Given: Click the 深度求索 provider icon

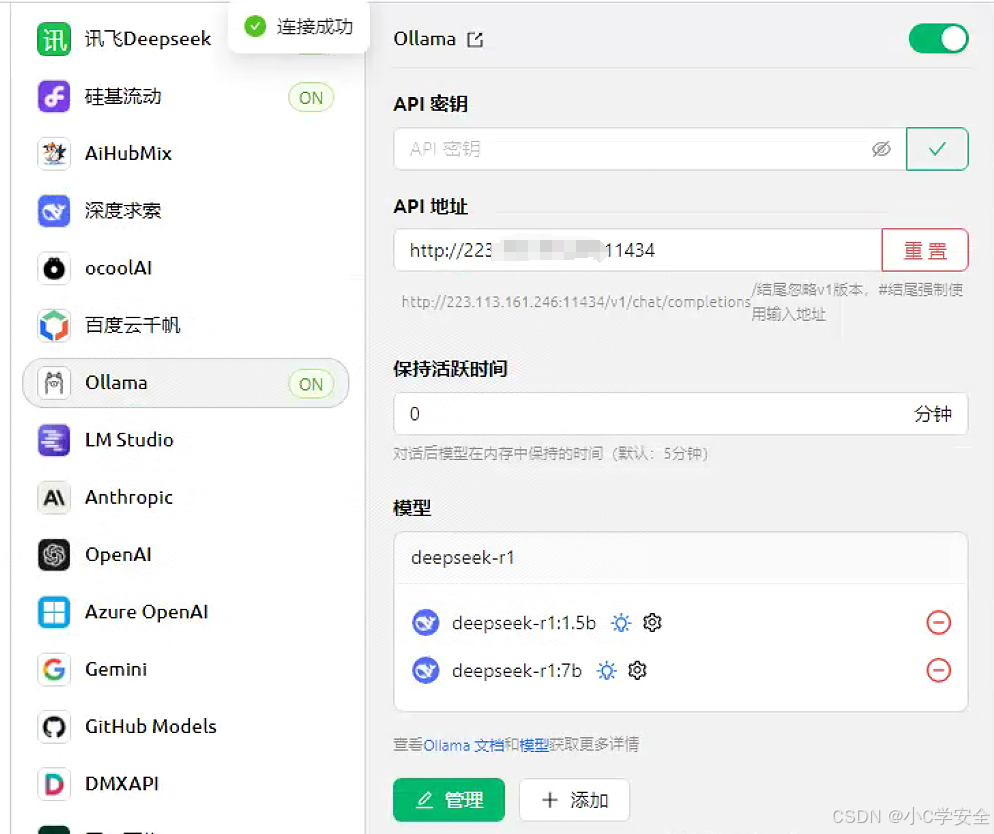Looking at the screenshot, I should pos(54,211).
